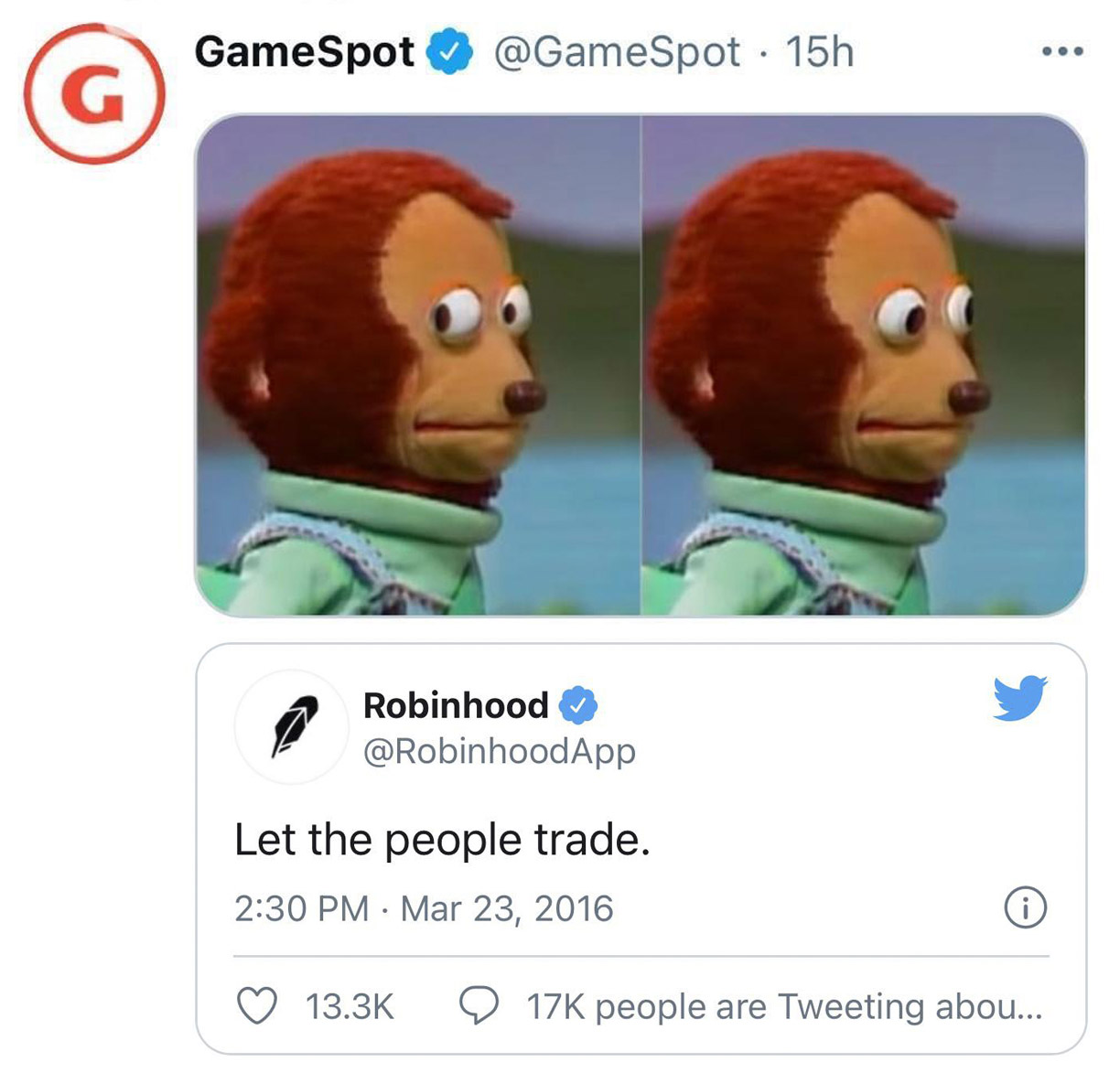Open GameSpot's red G profile avatar

(95, 94)
